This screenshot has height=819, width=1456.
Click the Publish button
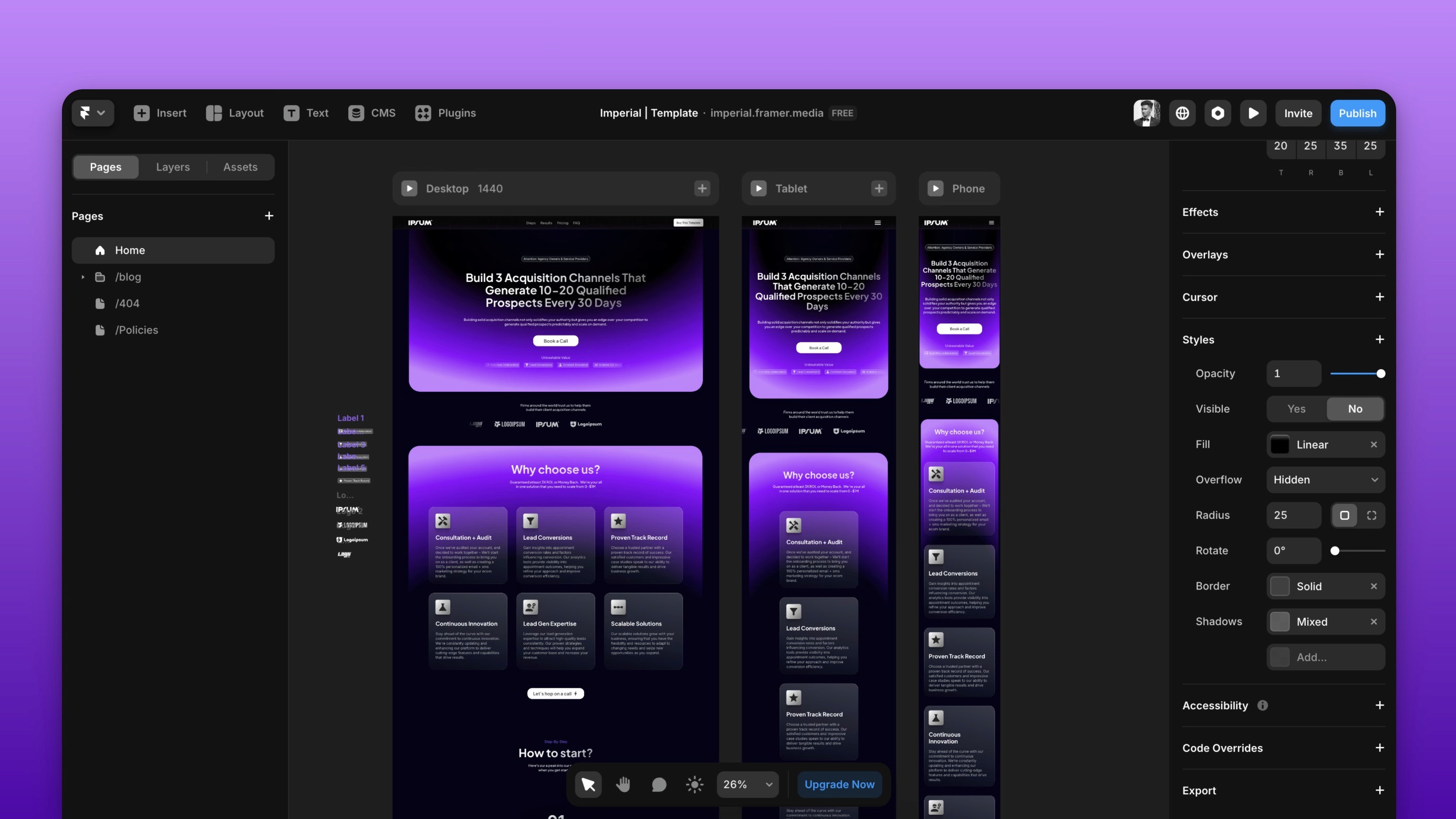pos(1357,113)
